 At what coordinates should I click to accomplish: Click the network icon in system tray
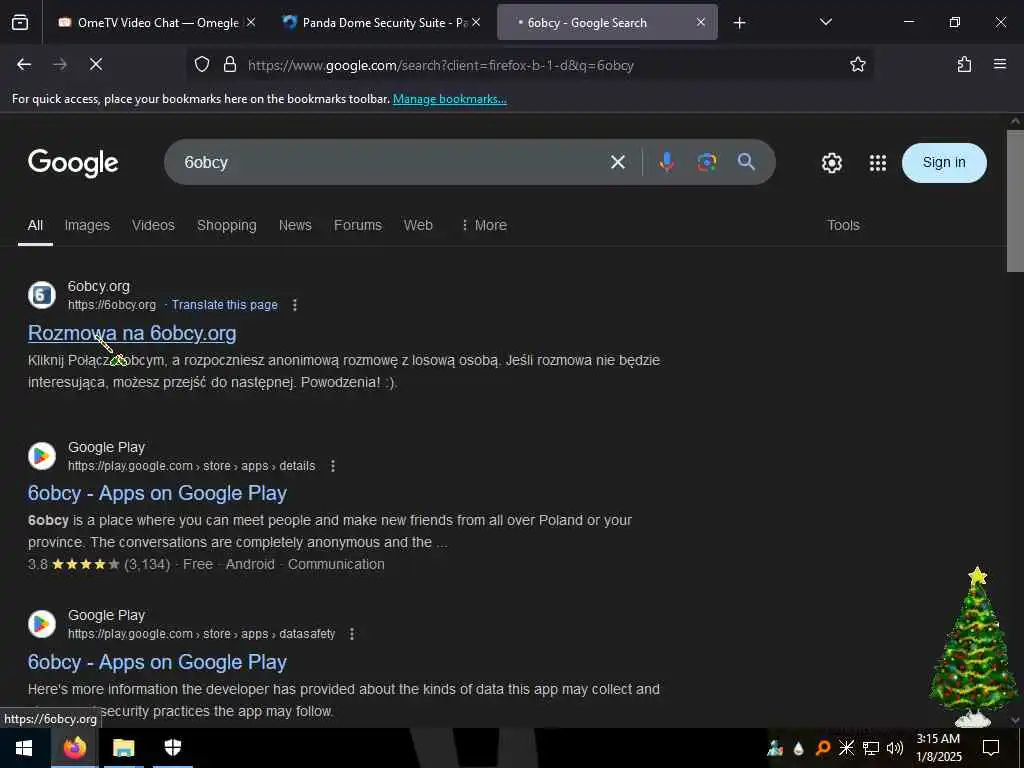871,748
